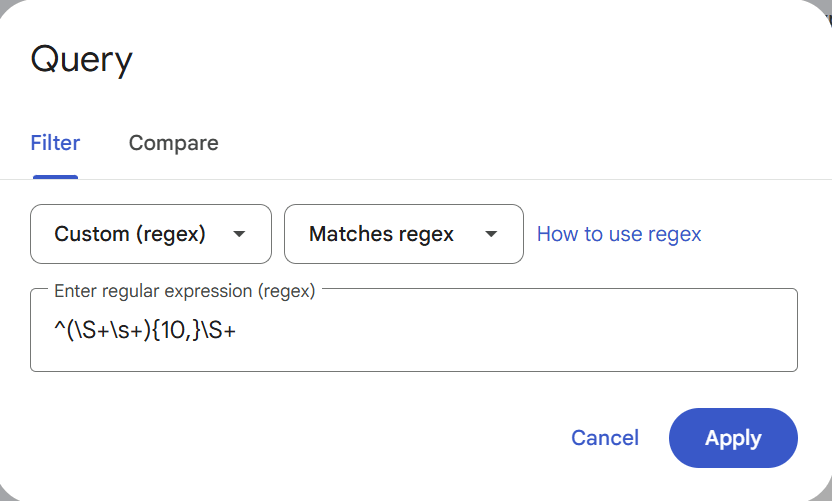The width and height of the screenshot is (832, 501).
Task: Switch to the Filter tab
Action: click(55, 143)
